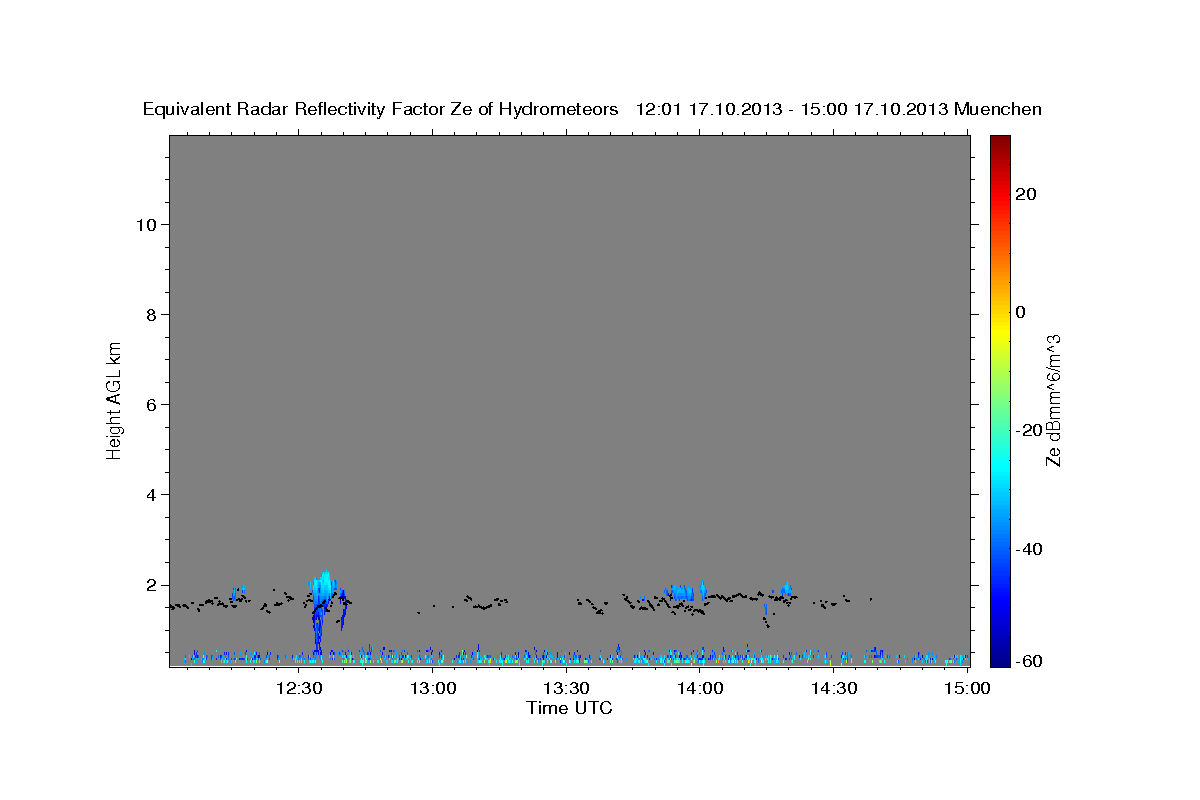Click the dark red top of the colorbar

tap(1000, 142)
